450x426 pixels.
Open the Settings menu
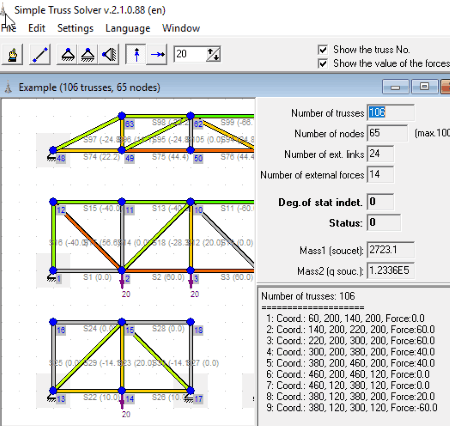coord(75,28)
